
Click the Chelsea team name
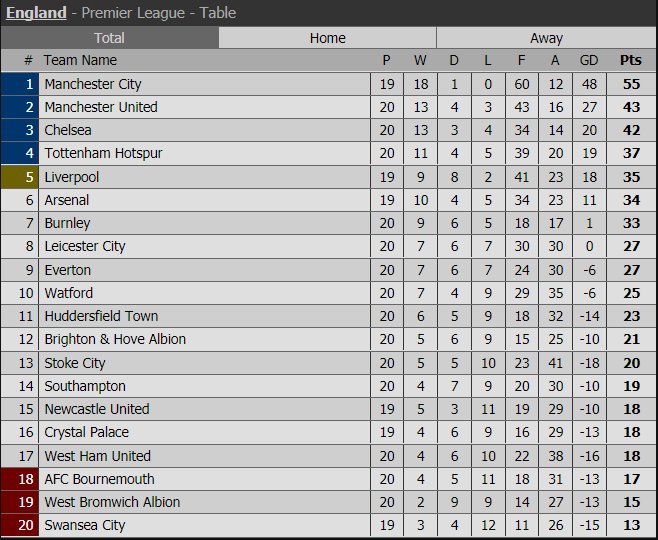click(68, 130)
